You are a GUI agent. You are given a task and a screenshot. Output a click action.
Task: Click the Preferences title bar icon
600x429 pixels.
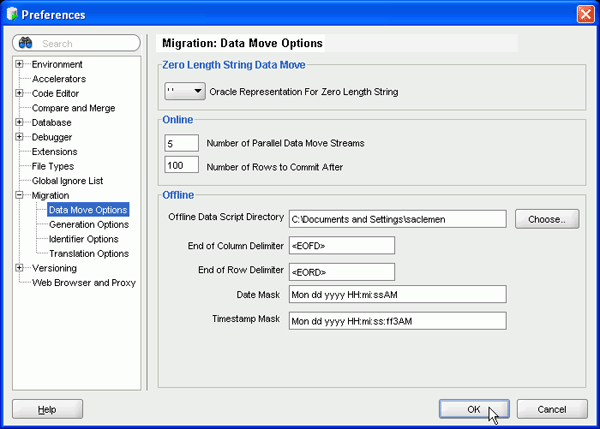(x=12, y=14)
